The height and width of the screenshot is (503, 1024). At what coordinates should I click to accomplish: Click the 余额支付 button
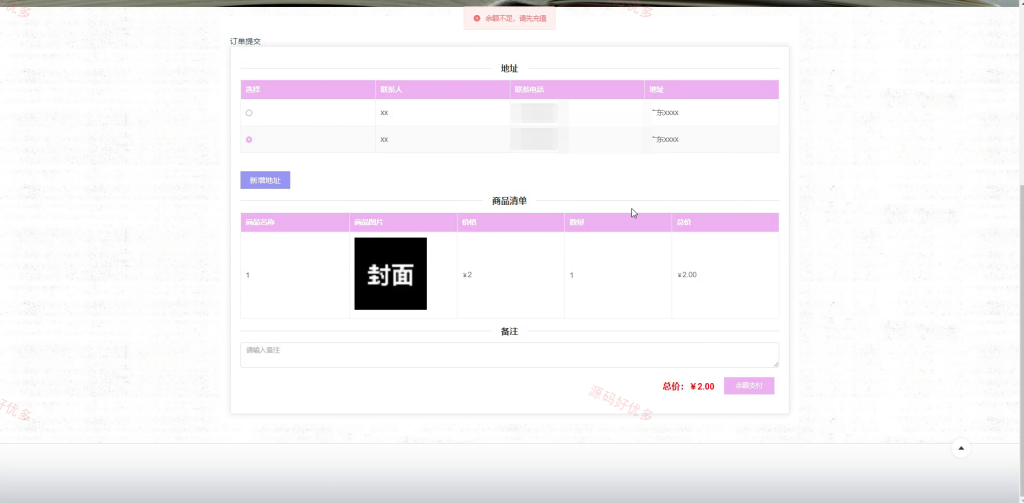[x=749, y=386]
